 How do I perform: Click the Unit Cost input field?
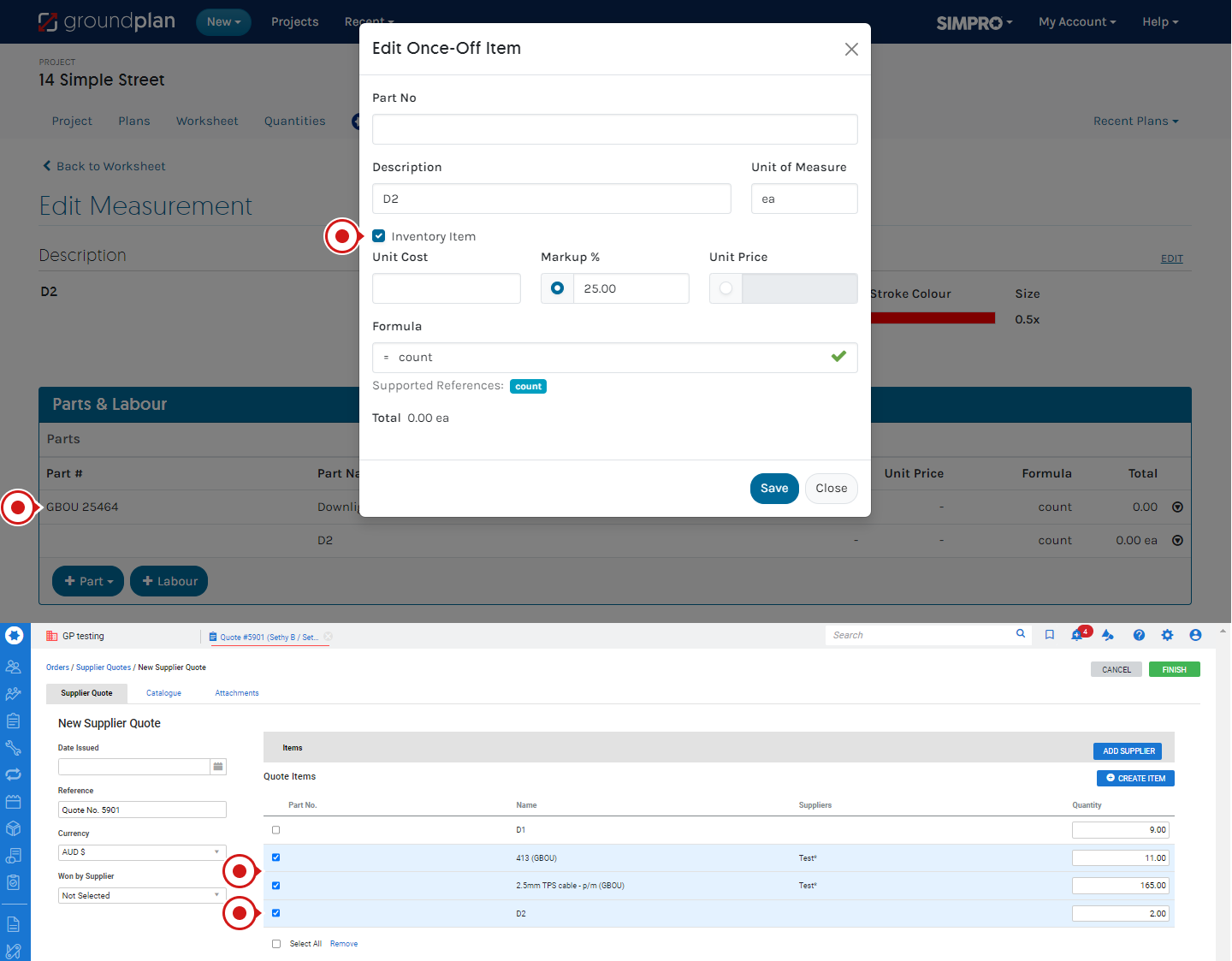447,288
